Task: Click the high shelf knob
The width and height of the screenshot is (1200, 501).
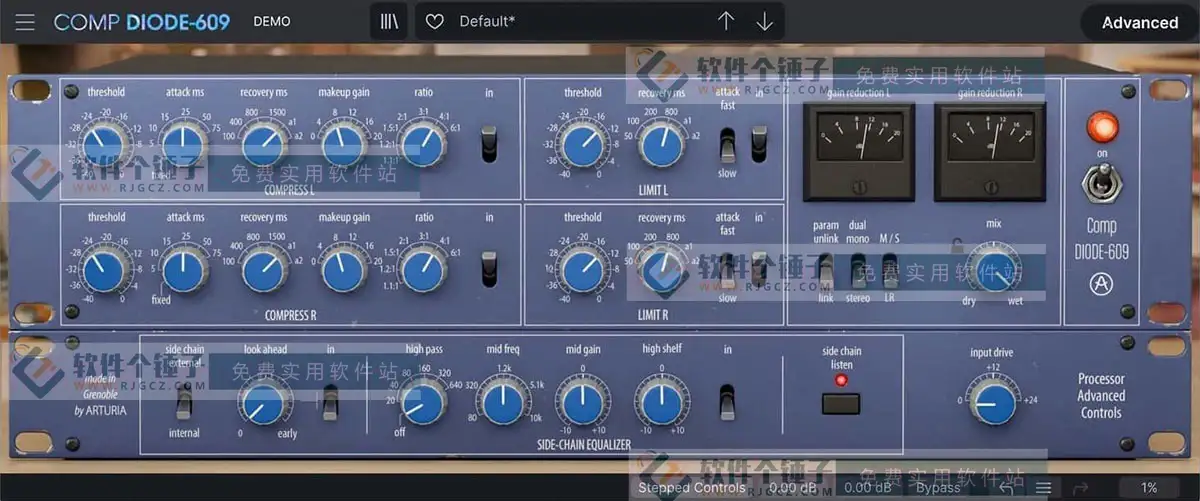Action: pyautogui.click(x=661, y=402)
